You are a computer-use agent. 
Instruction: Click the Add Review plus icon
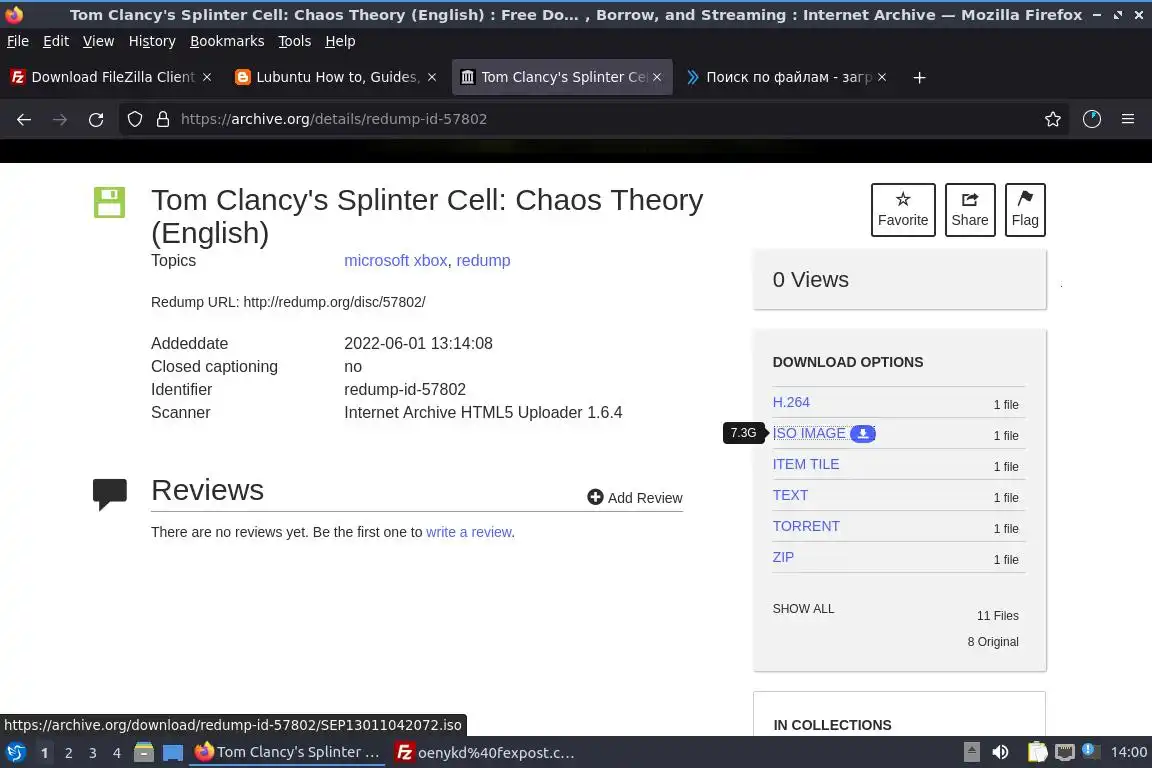tap(595, 498)
